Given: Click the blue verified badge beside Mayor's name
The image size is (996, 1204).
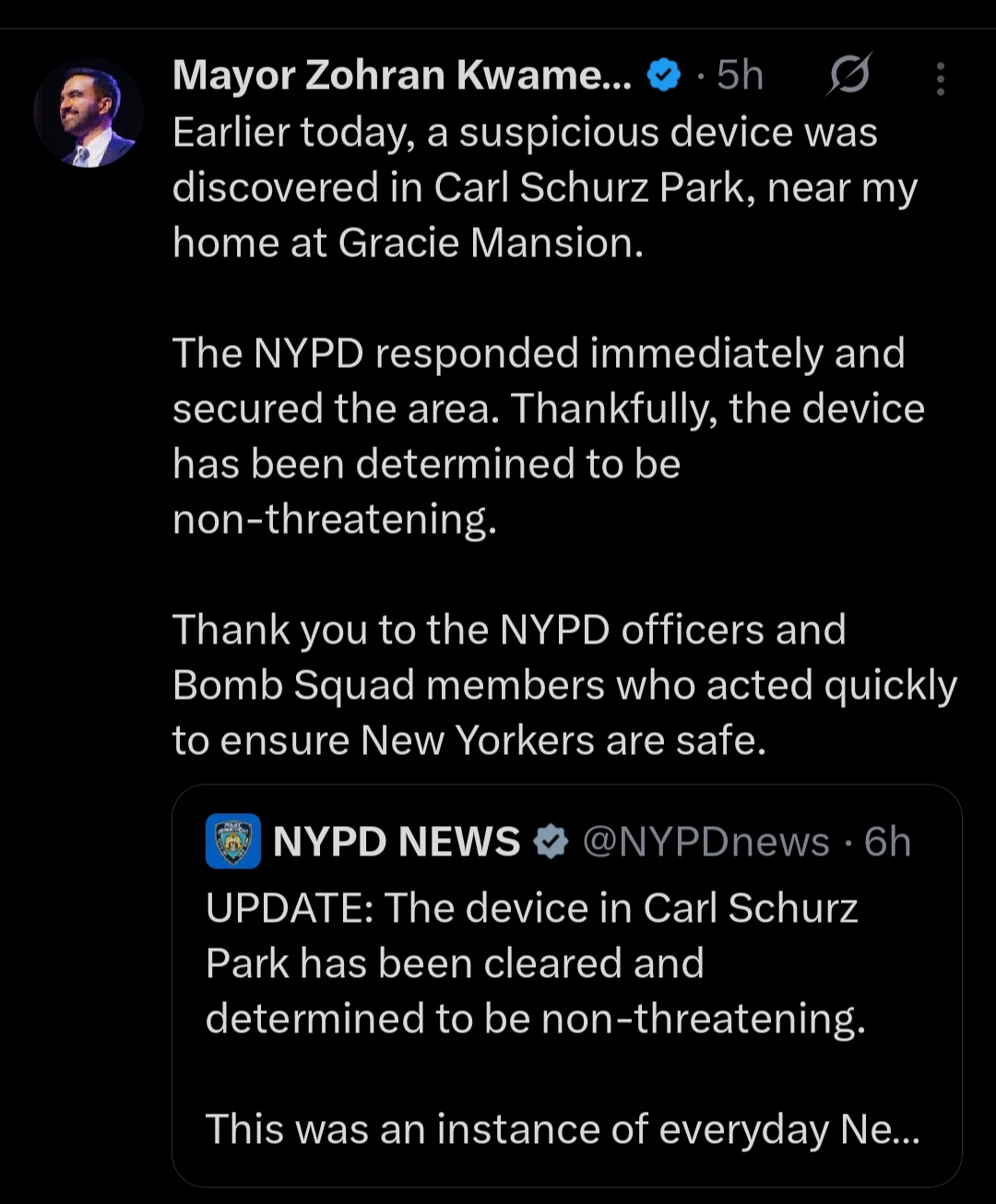Looking at the screenshot, I should (x=663, y=76).
